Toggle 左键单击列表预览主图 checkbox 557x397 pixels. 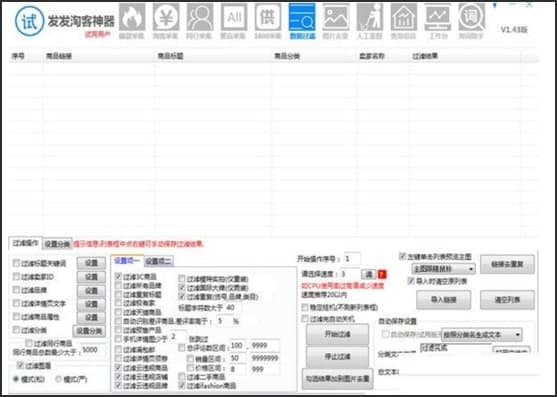pyautogui.click(x=402, y=256)
